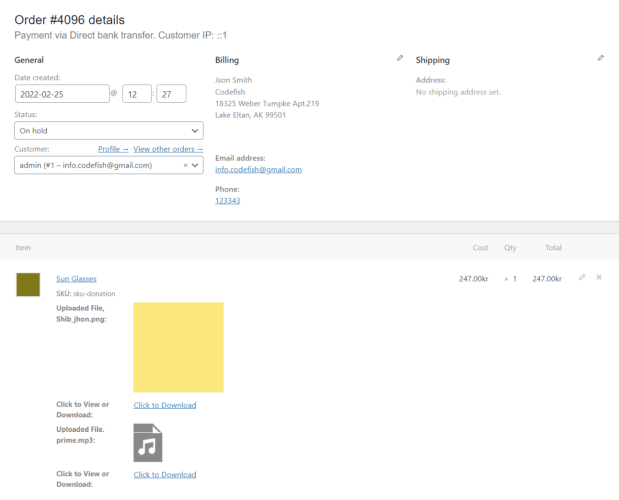619x500 pixels.
Task: Open the Sun Glasses product thumbnail
Action: click(28, 284)
